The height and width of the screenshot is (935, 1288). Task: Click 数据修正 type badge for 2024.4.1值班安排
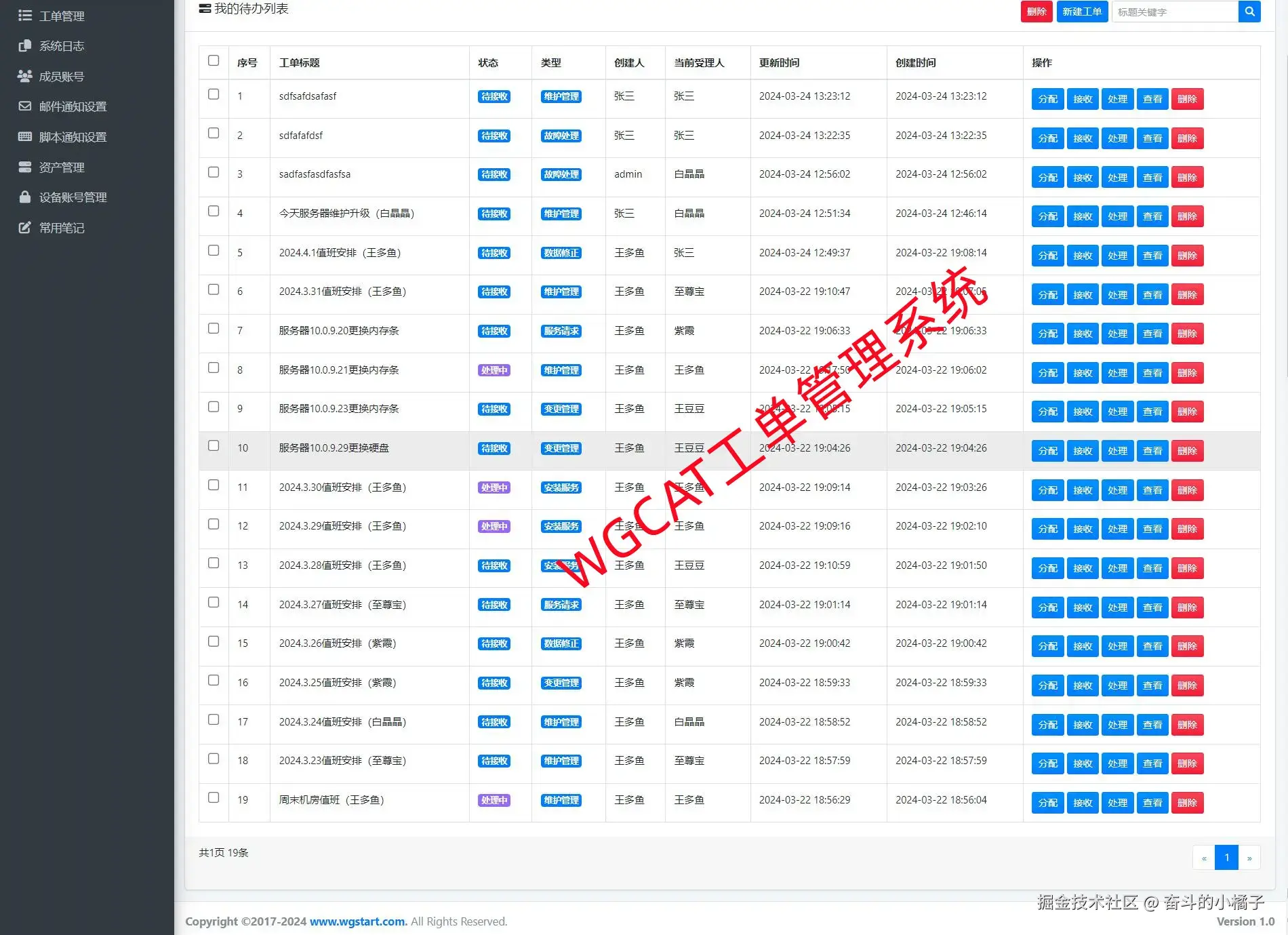point(561,253)
